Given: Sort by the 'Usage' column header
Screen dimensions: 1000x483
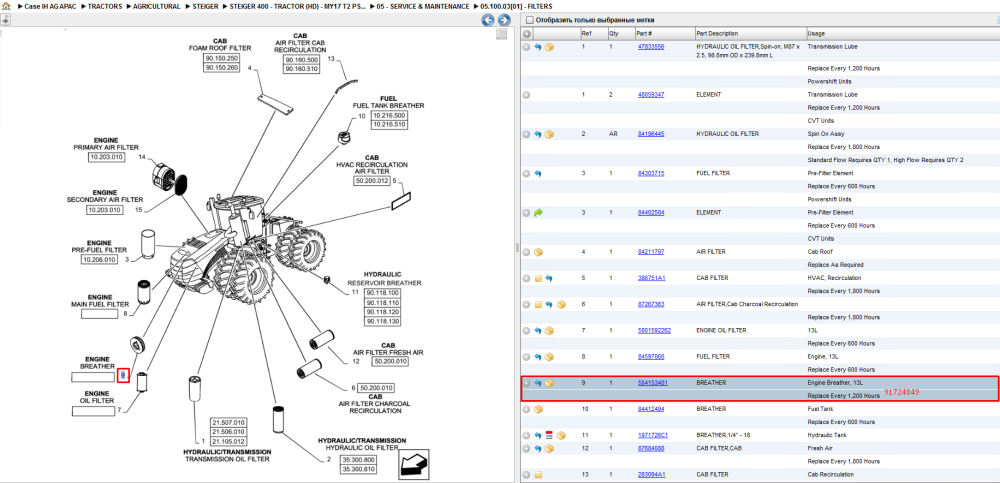Looking at the screenshot, I should [815, 34].
